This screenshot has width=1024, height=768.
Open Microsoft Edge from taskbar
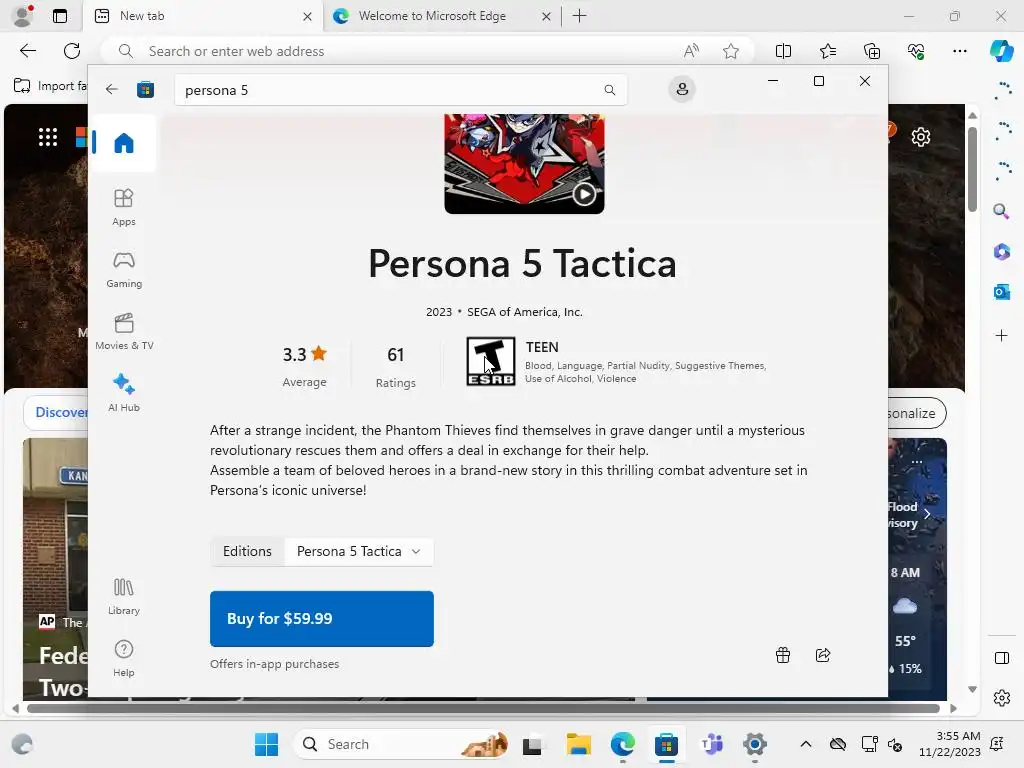[622, 744]
